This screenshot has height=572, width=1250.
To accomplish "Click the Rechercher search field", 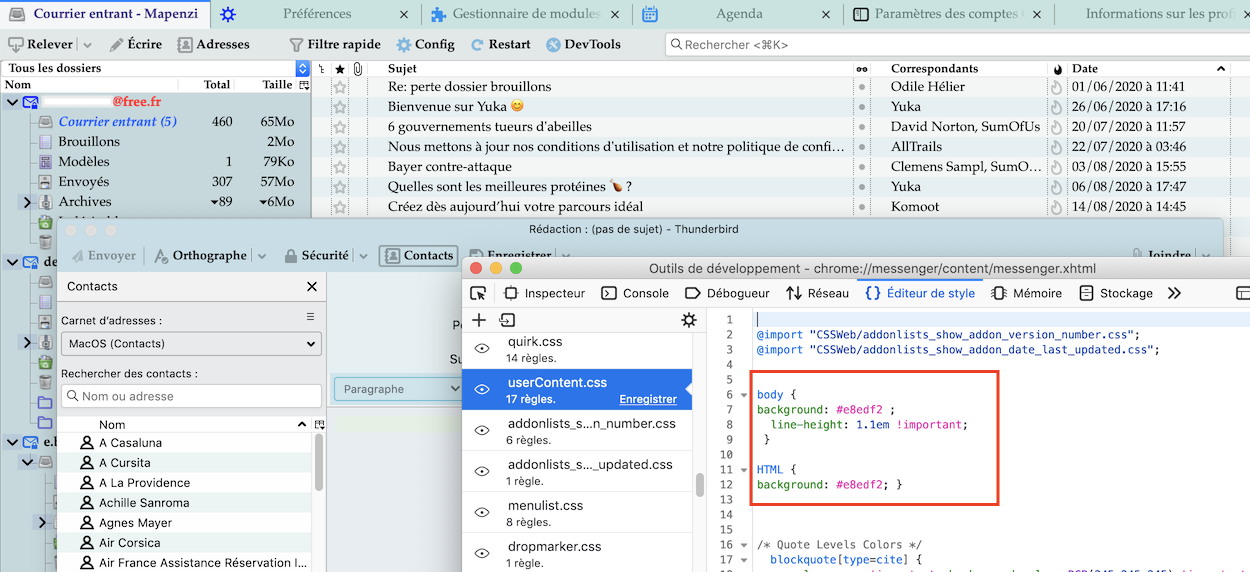I will click(955, 45).
